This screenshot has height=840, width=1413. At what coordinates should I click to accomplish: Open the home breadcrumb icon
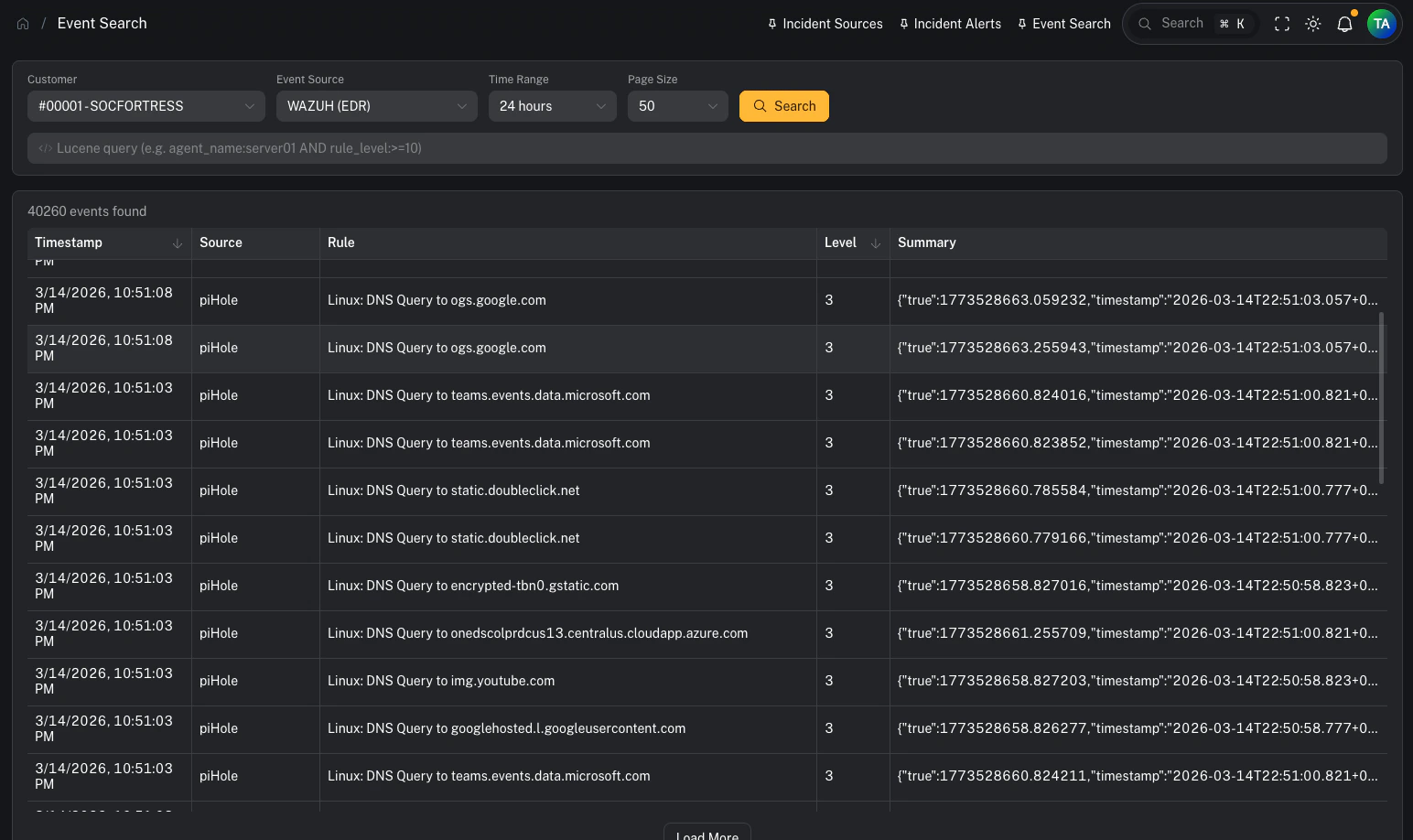coord(23,23)
